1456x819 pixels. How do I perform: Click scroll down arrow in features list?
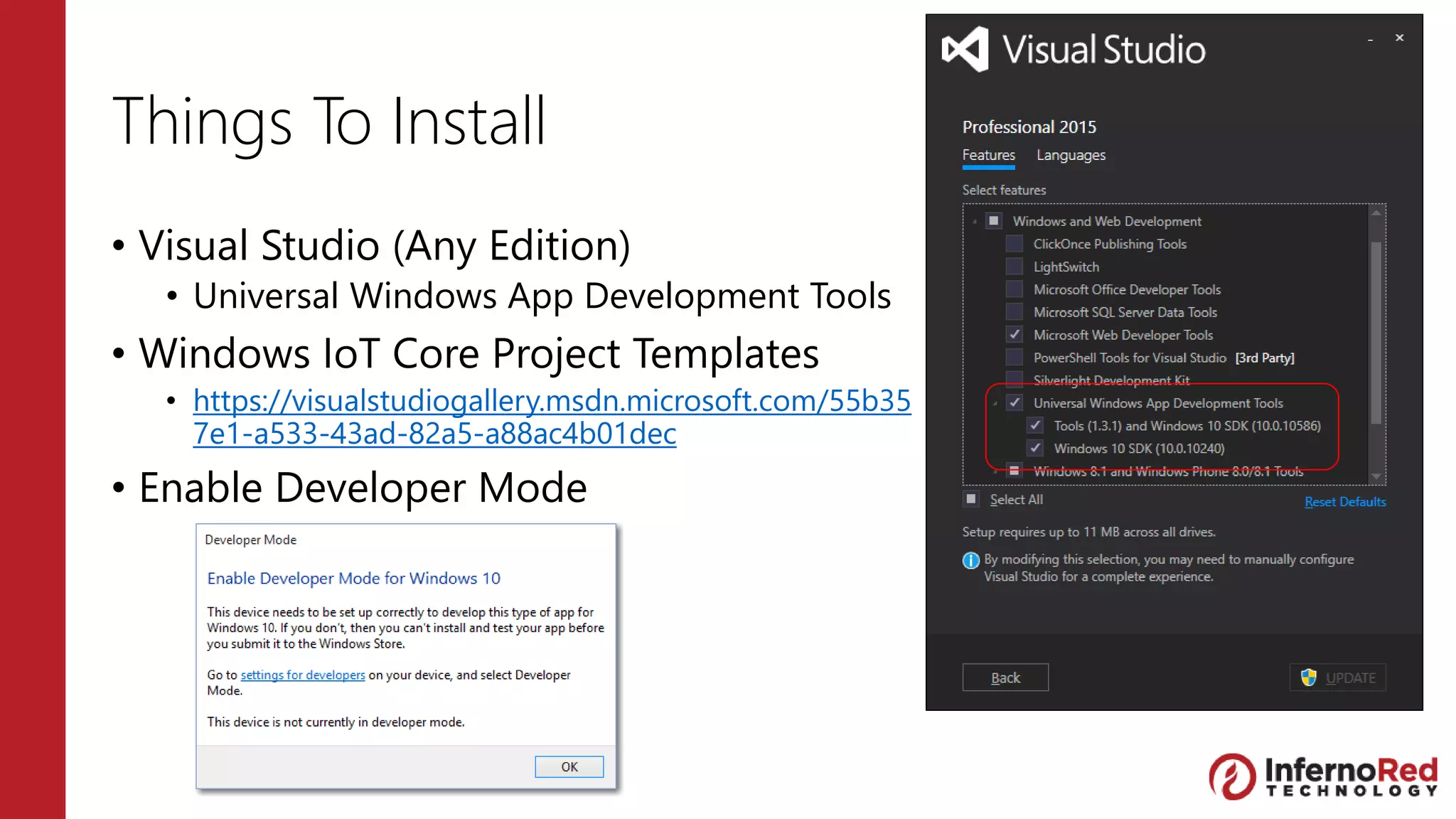click(1376, 476)
